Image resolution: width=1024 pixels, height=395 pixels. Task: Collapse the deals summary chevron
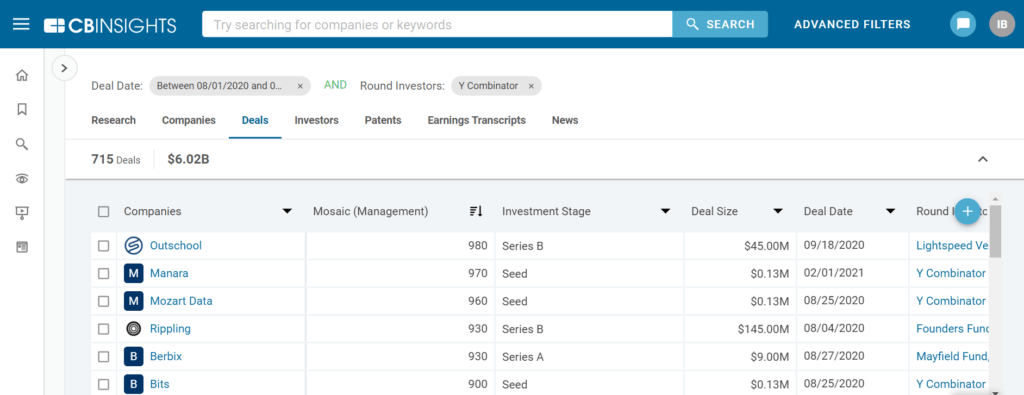[x=983, y=159]
